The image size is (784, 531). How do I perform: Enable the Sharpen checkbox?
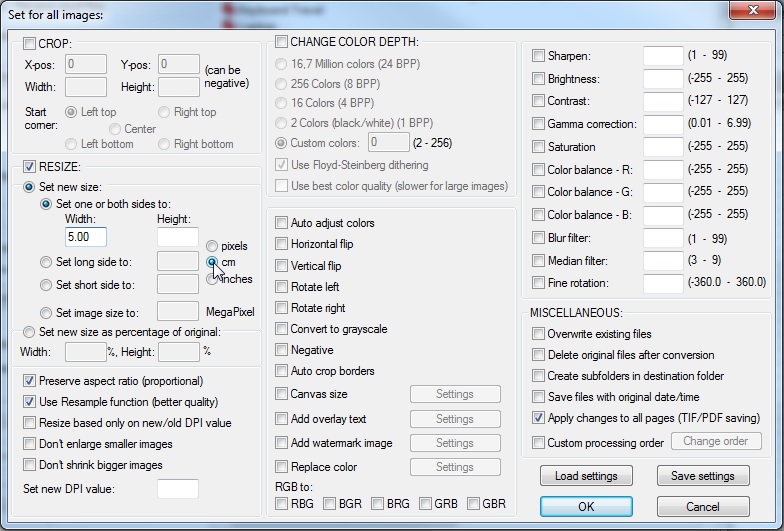point(539,56)
